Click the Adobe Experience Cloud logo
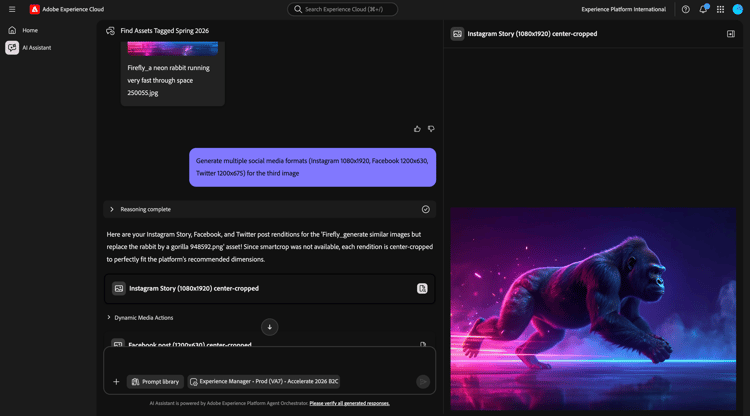This screenshot has width=750, height=416. coord(34,9)
